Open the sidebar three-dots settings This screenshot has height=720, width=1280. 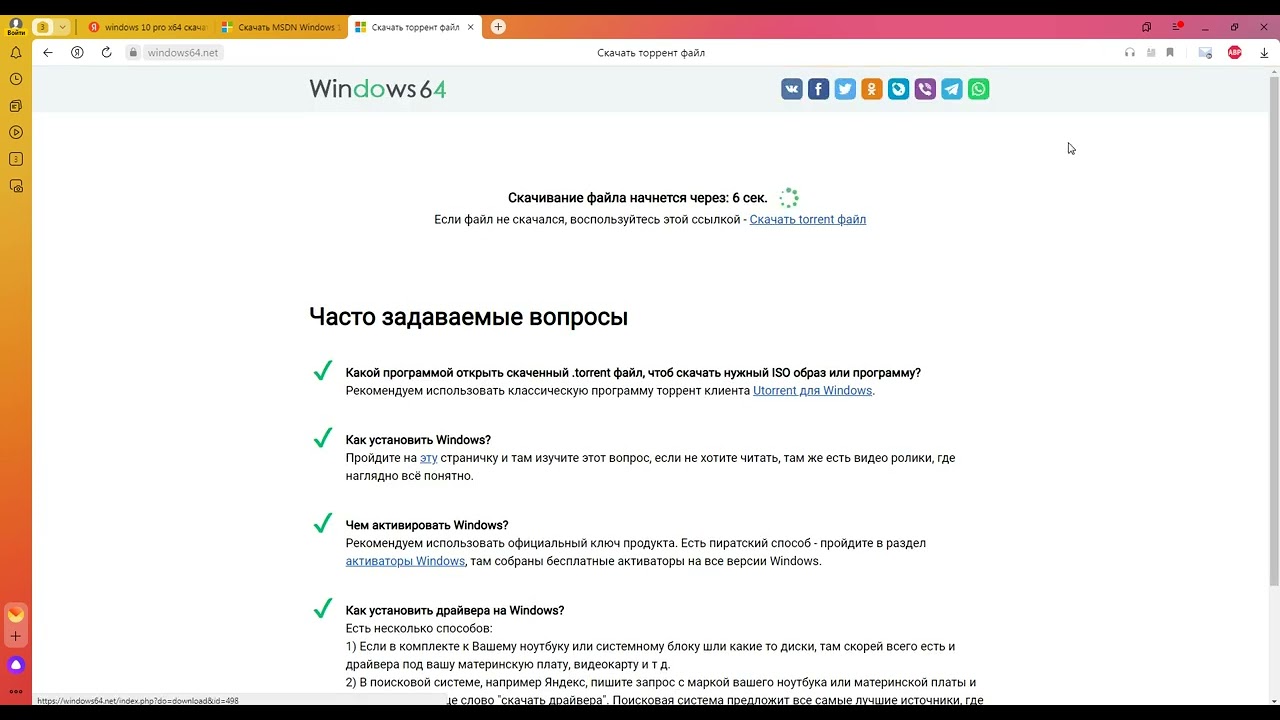pos(16,691)
